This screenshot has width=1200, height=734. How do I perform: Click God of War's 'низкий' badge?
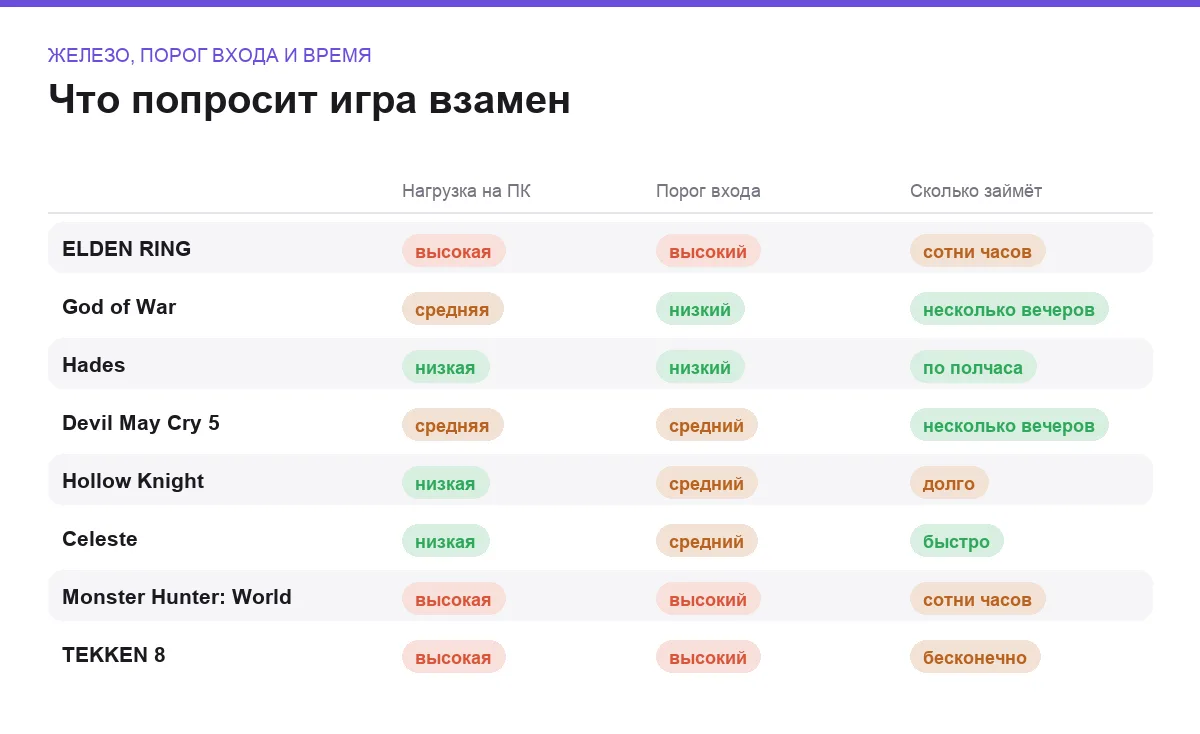[x=700, y=309]
